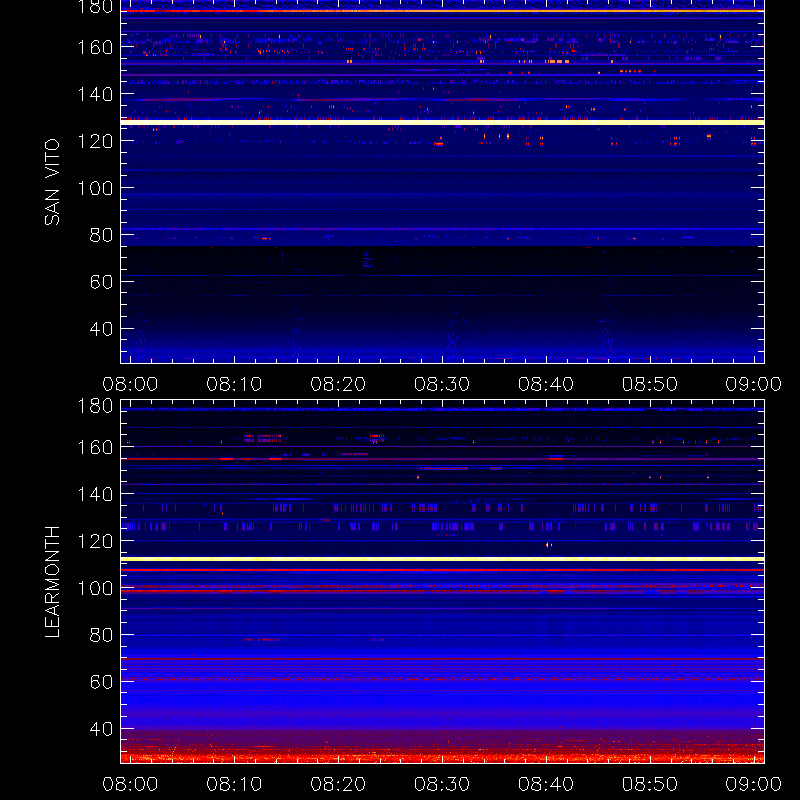
Task: Pick the 40 frequency label on LEARMONTH plot
Action: point(101,729)
